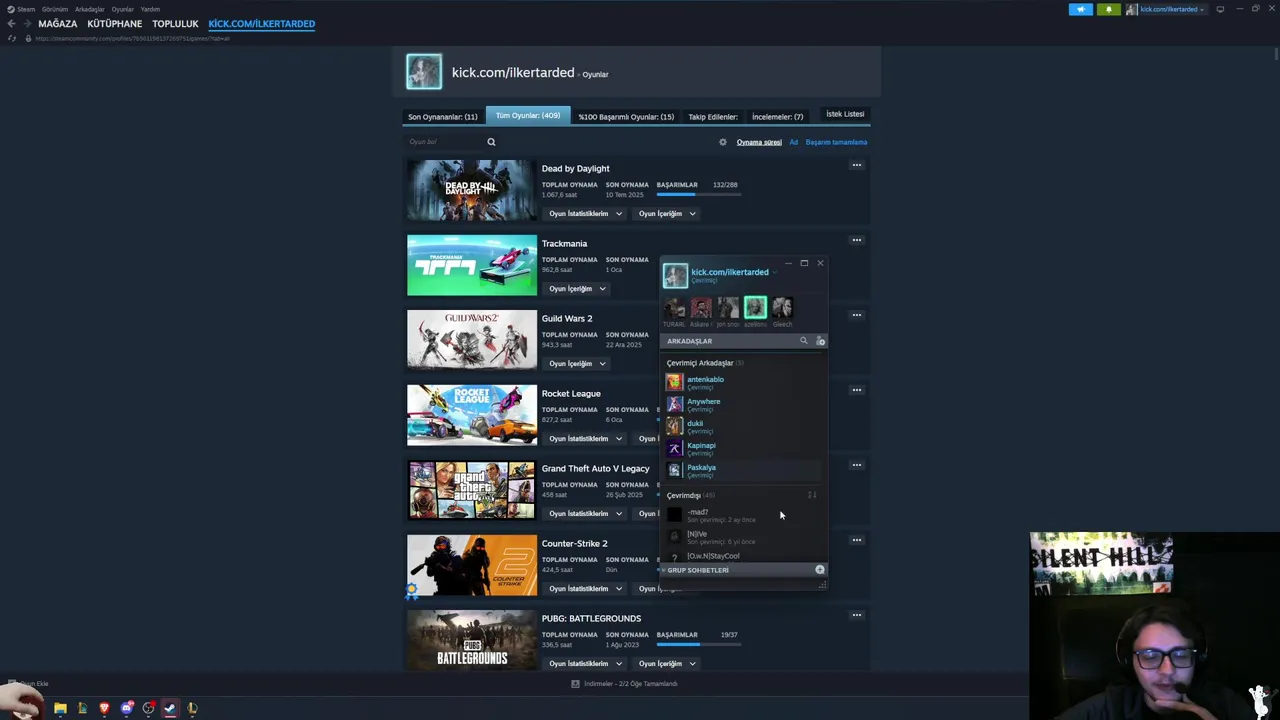This screenshot has height=720, width=1280.
Task: Click the Dead by Daylight achievements progress bar
Action: [x=697, y=194]
